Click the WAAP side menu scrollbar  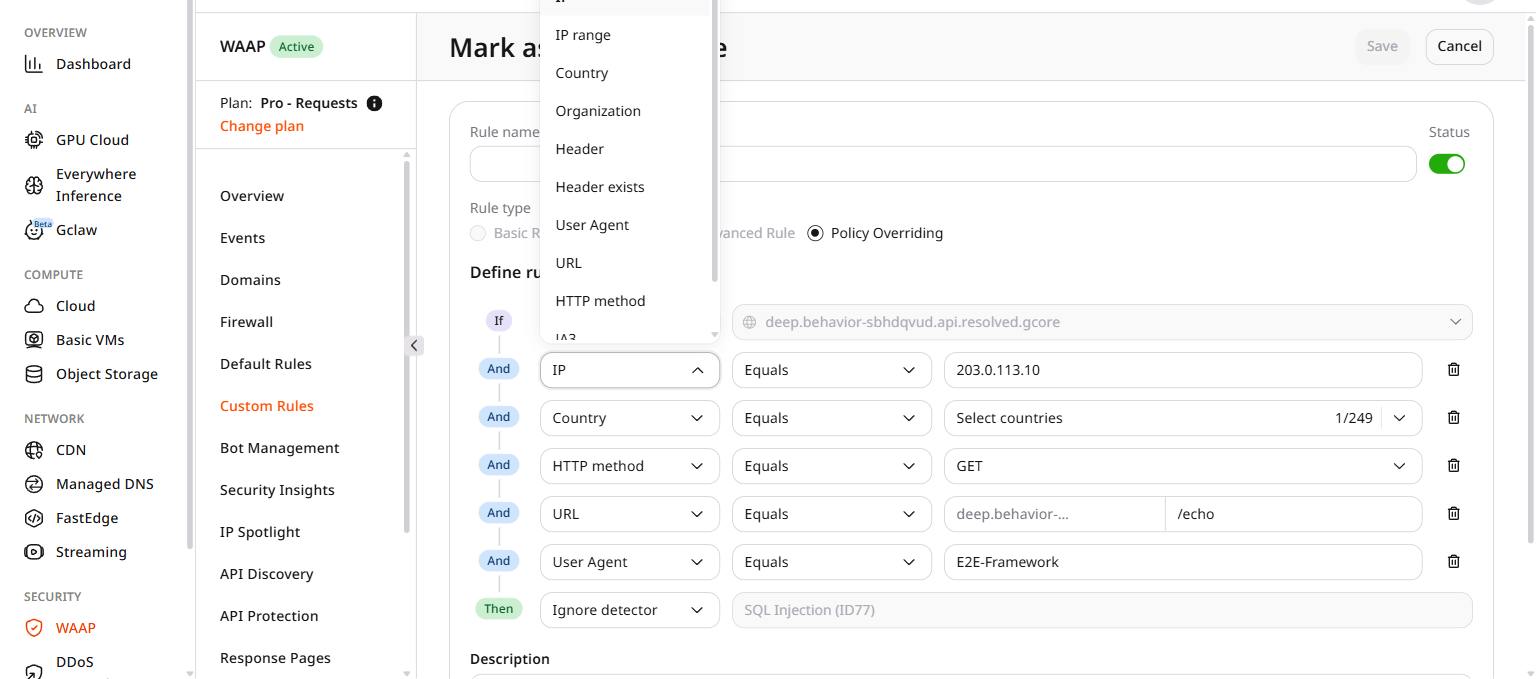click(x=407, y=345)
